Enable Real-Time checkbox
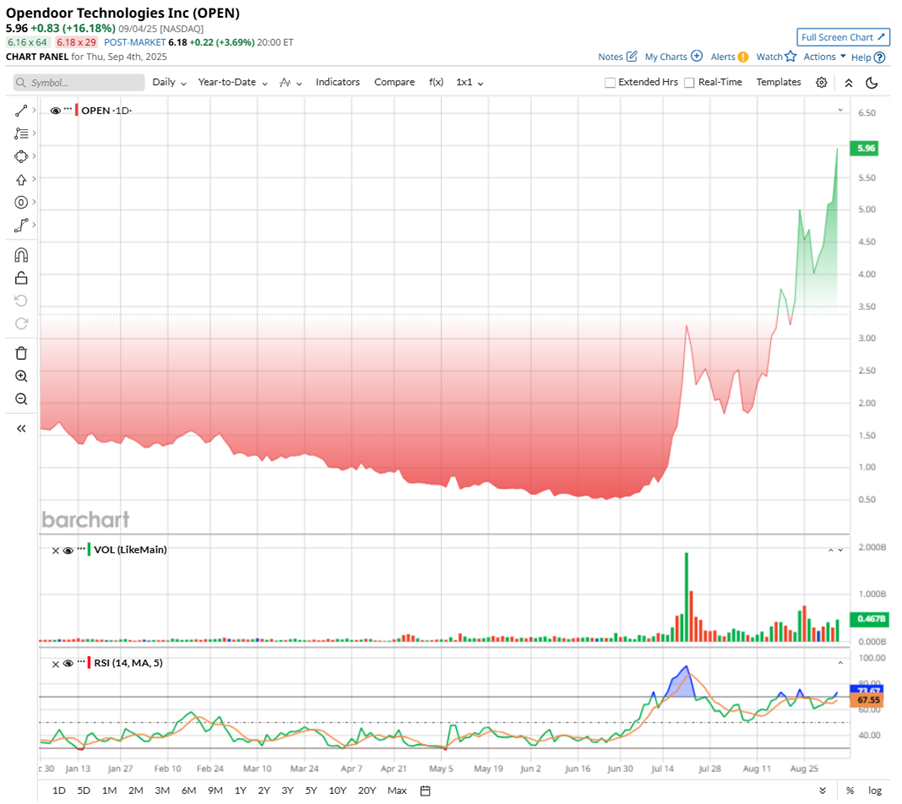 [689, 83]
